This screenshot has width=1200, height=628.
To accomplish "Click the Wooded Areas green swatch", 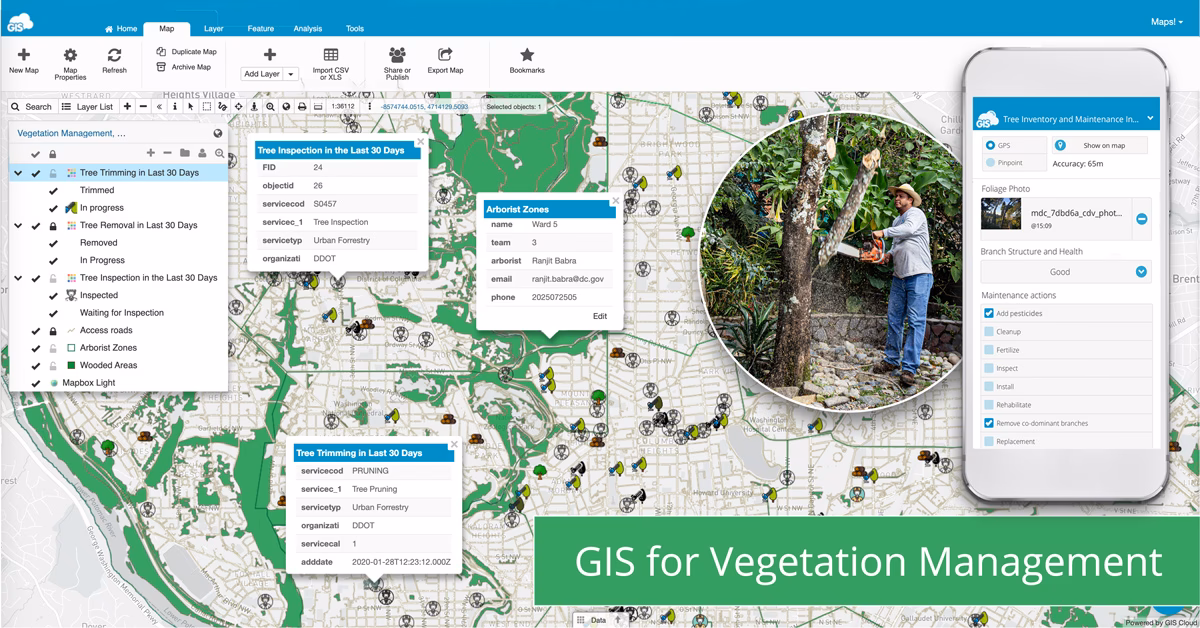I will [71, 366].
